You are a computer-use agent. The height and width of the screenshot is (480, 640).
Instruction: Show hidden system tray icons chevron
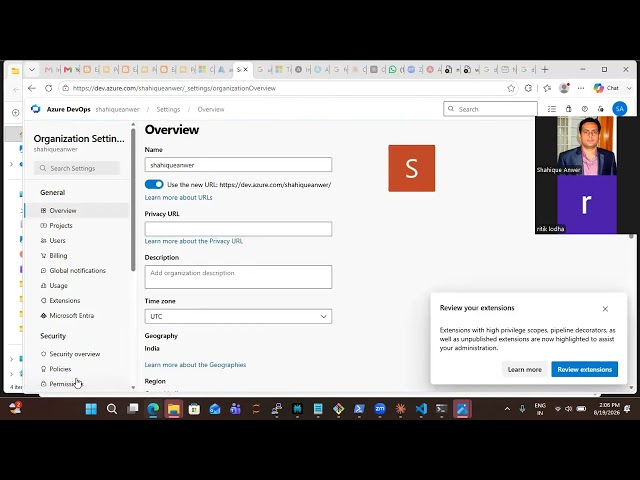coord(507,409)
